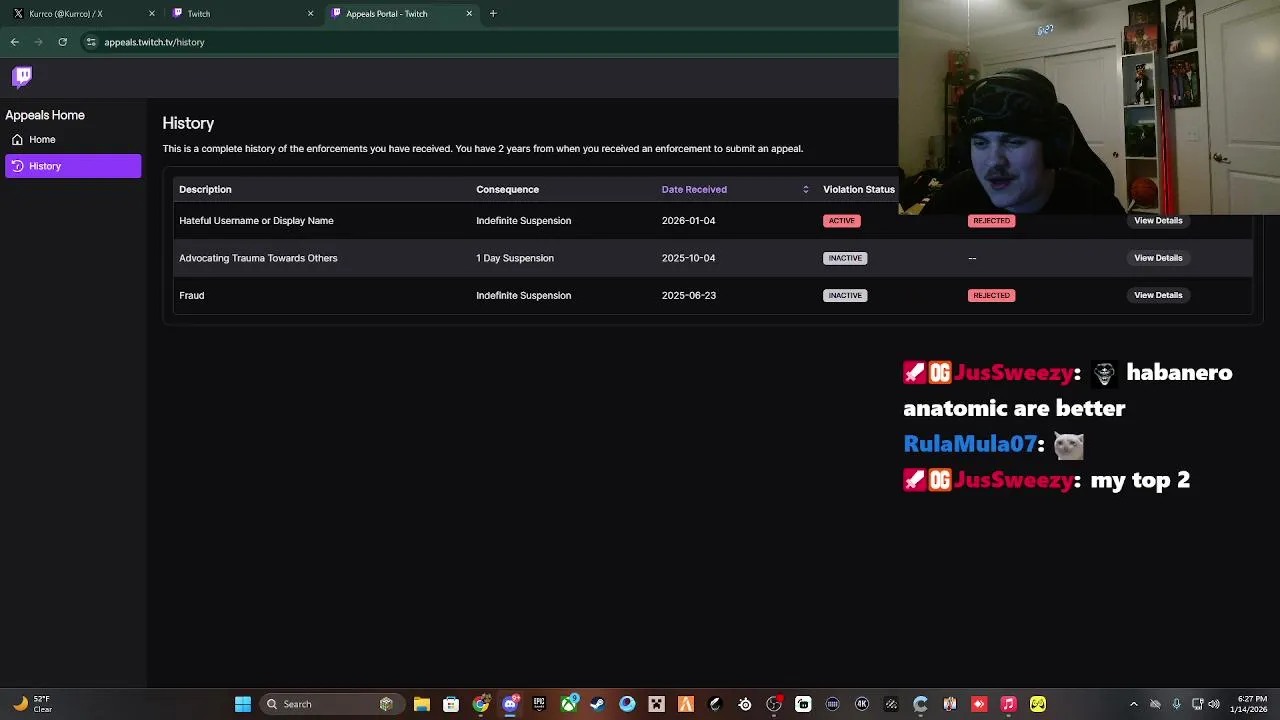Open Discord from the taskbar
This screenshot has width=1280, height=720.
[x=510, y=704]
